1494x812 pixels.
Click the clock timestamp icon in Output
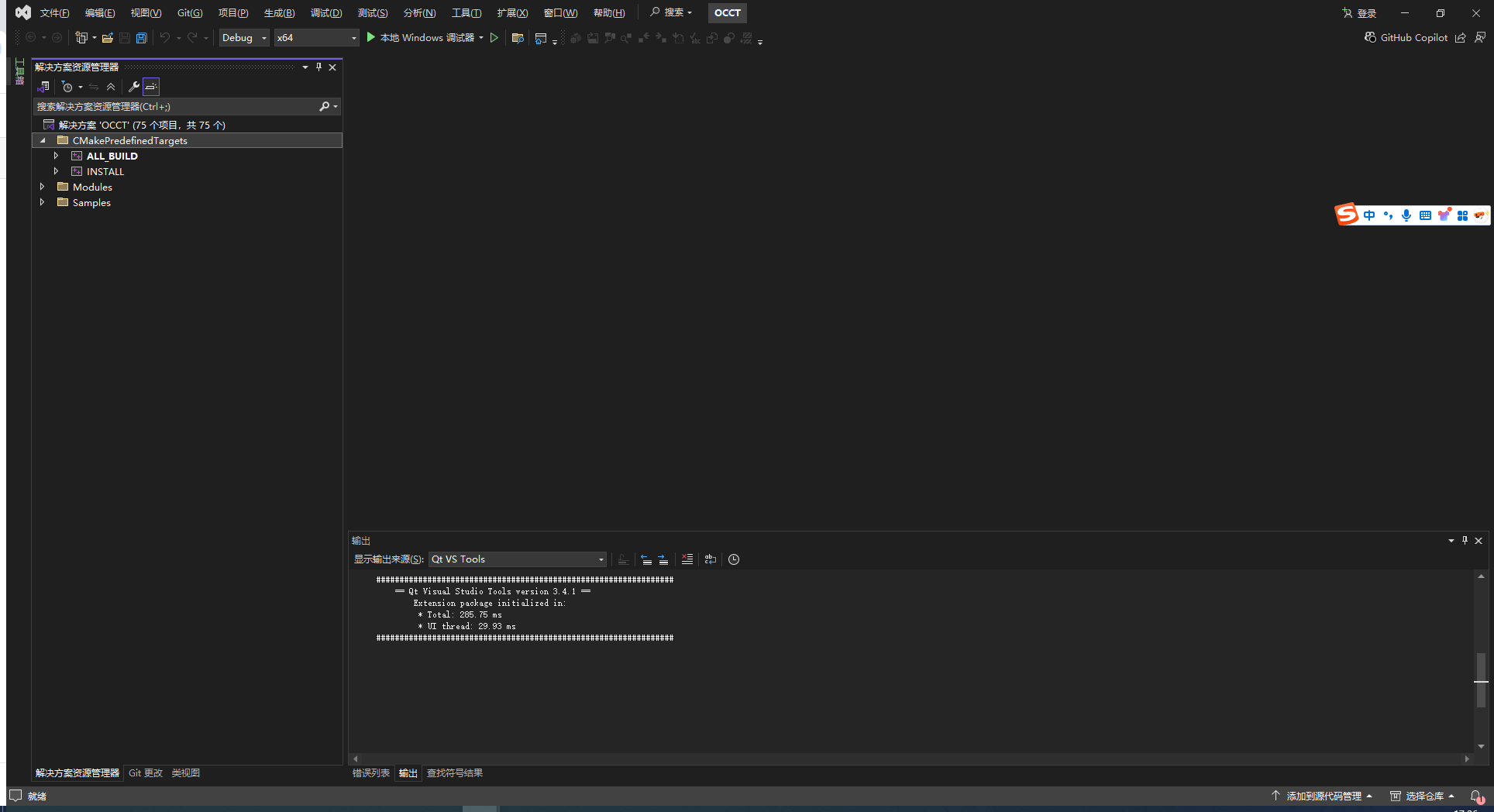[734, 559]
